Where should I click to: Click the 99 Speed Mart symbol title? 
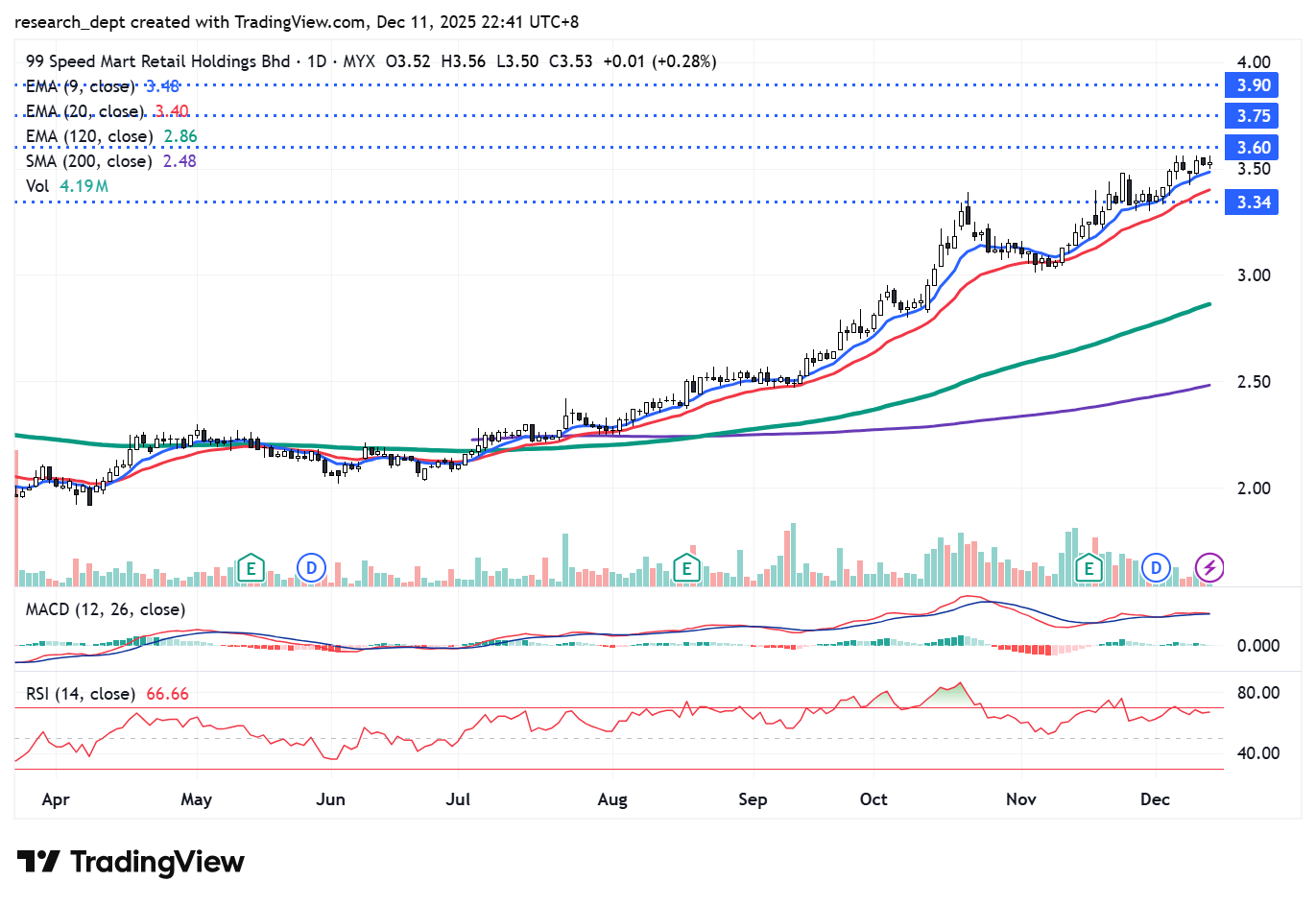coord(157,61)
